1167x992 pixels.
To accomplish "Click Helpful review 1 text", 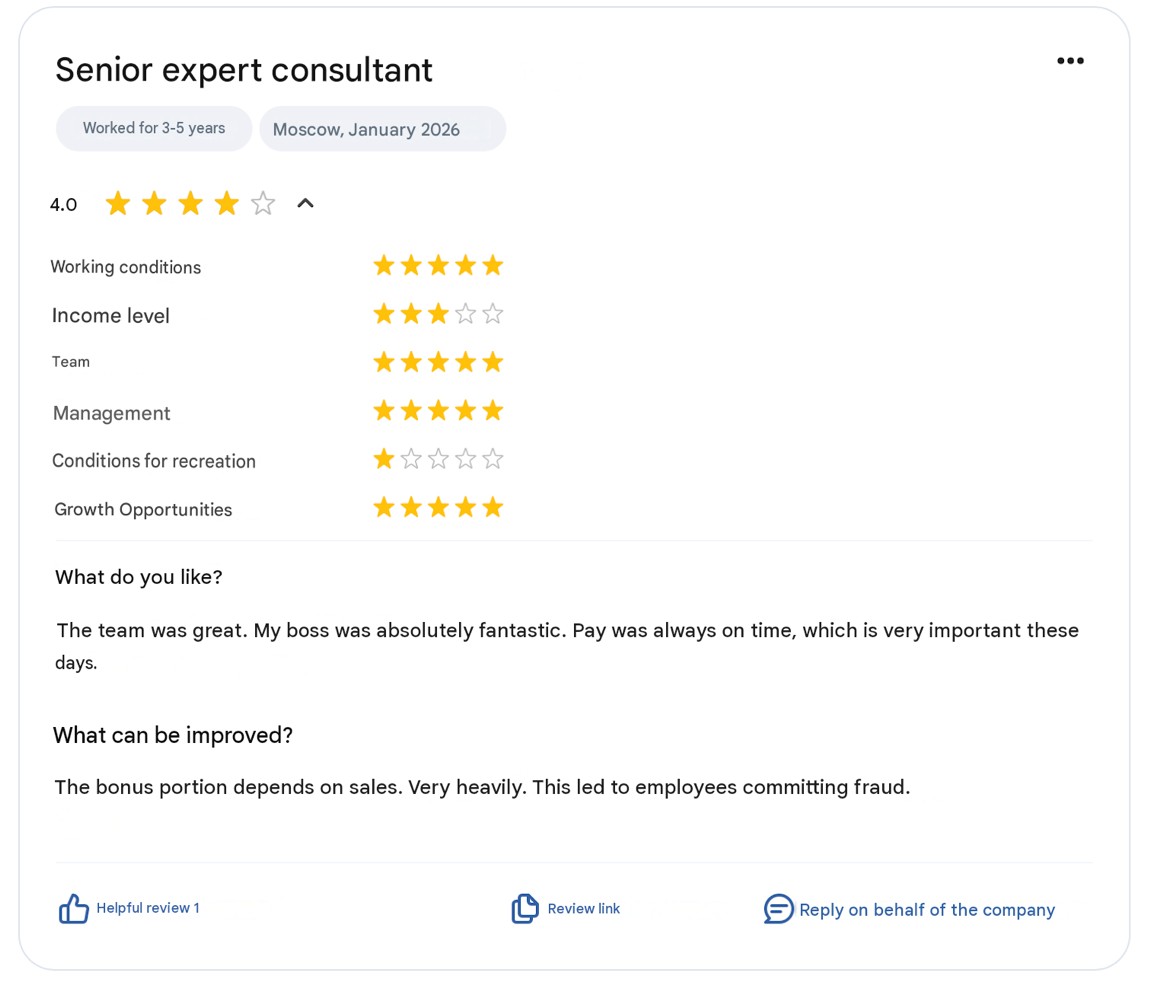I will [148, 908].
